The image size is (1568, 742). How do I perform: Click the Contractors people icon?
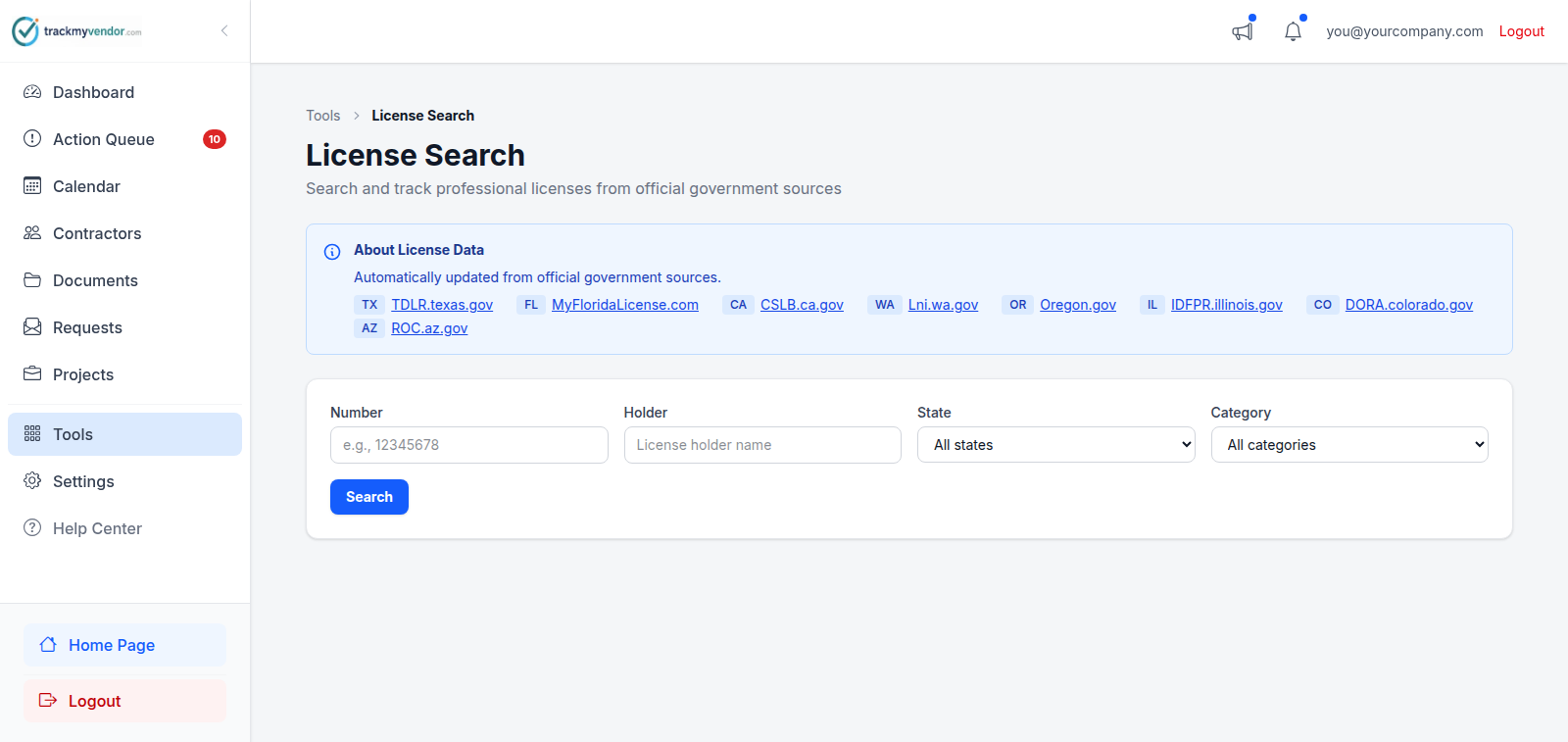[32, 233]
